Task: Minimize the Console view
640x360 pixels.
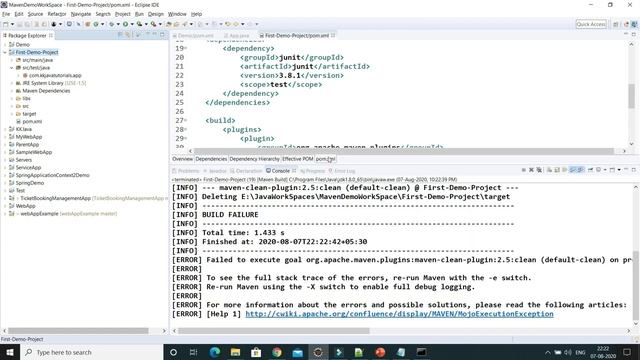Action: point(626,169)
